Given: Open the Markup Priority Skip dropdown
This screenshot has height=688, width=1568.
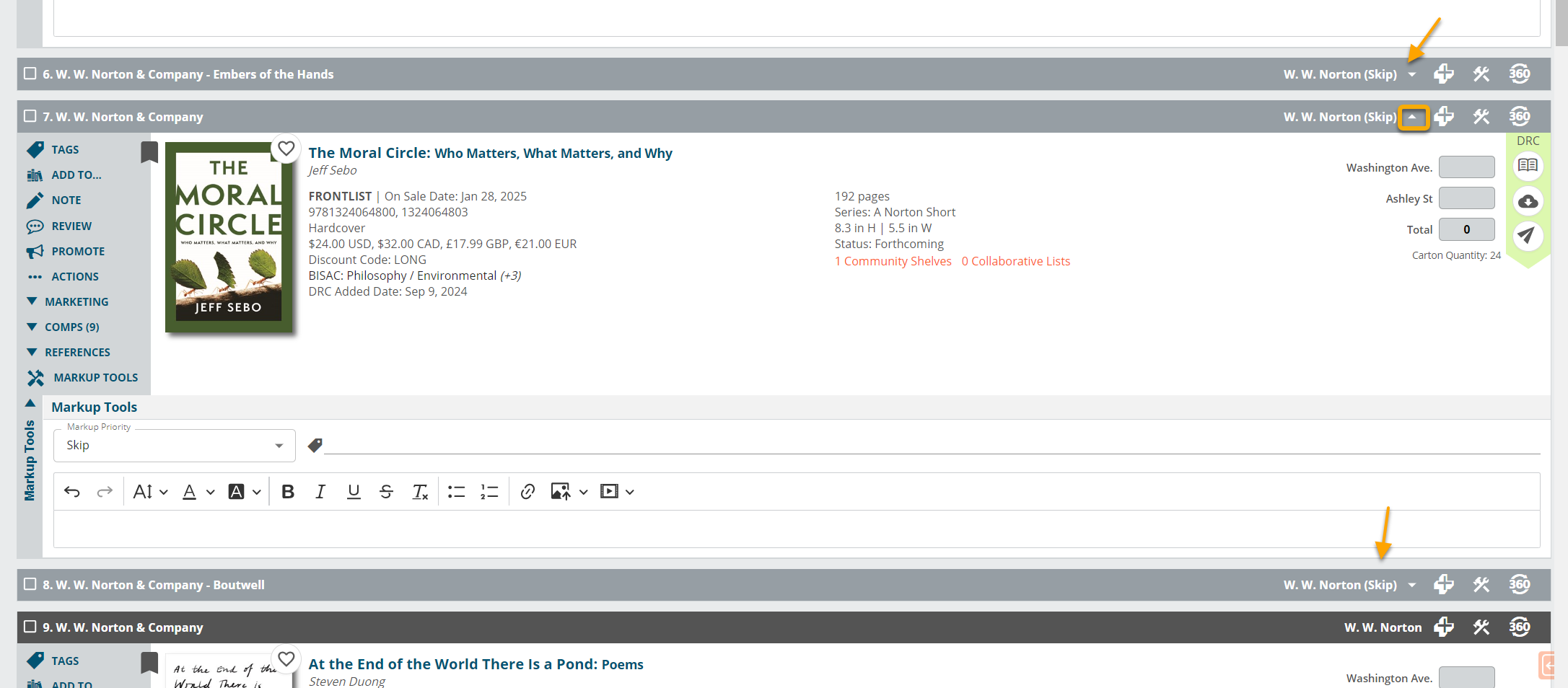Looking at the screenshot, I should pyautogui.click(x=175, y=446).
